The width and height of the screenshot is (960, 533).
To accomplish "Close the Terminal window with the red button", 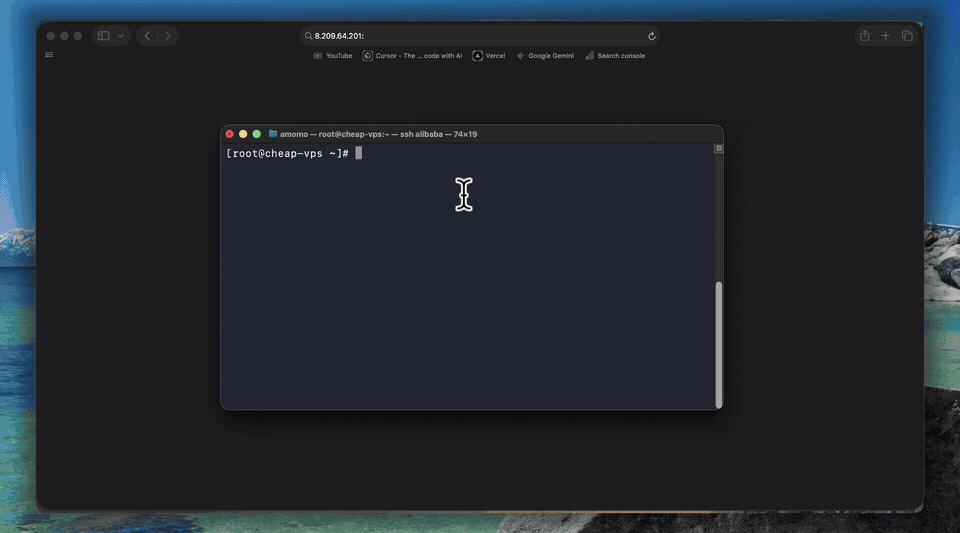I will [230, 134].
